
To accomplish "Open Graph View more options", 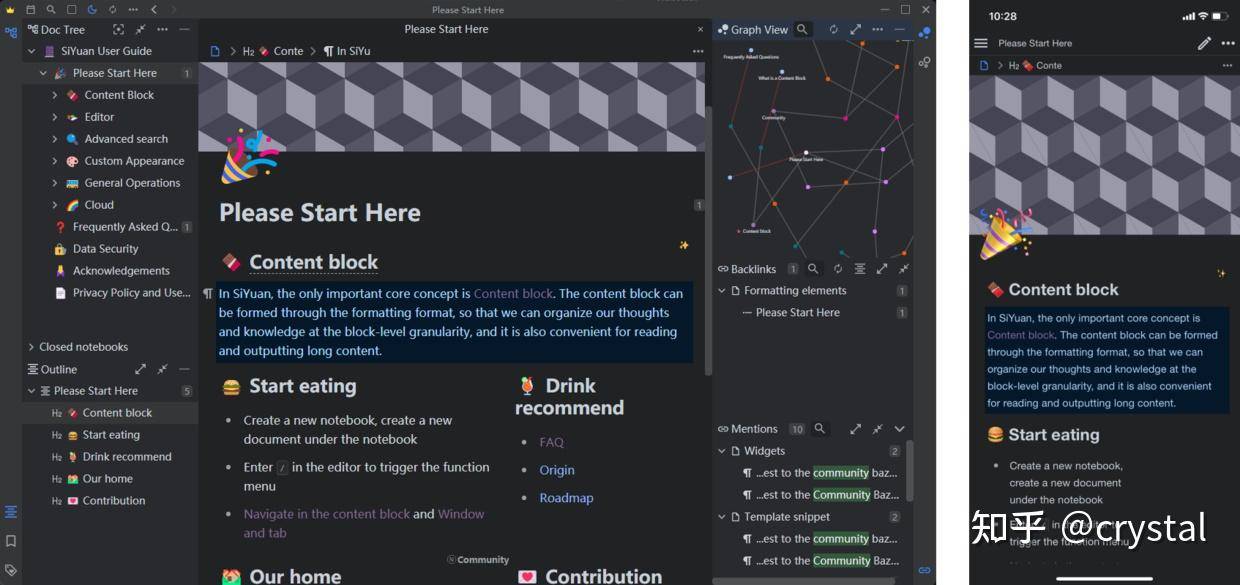I will pyautogui.click(x=878, y=30).
